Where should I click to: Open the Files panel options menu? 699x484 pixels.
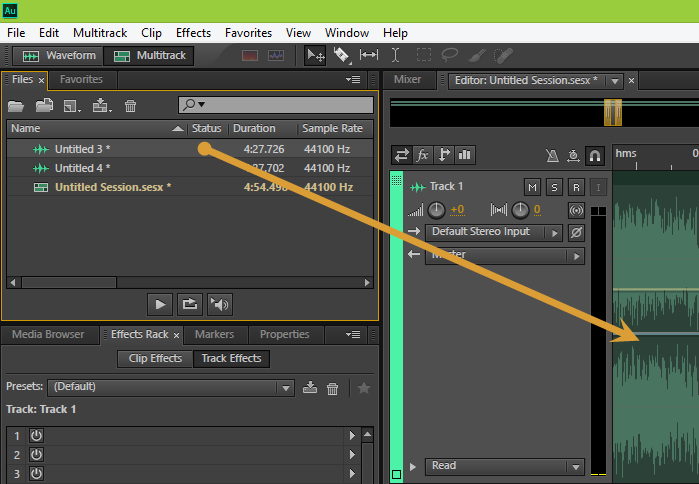click(x=353, y=80)
